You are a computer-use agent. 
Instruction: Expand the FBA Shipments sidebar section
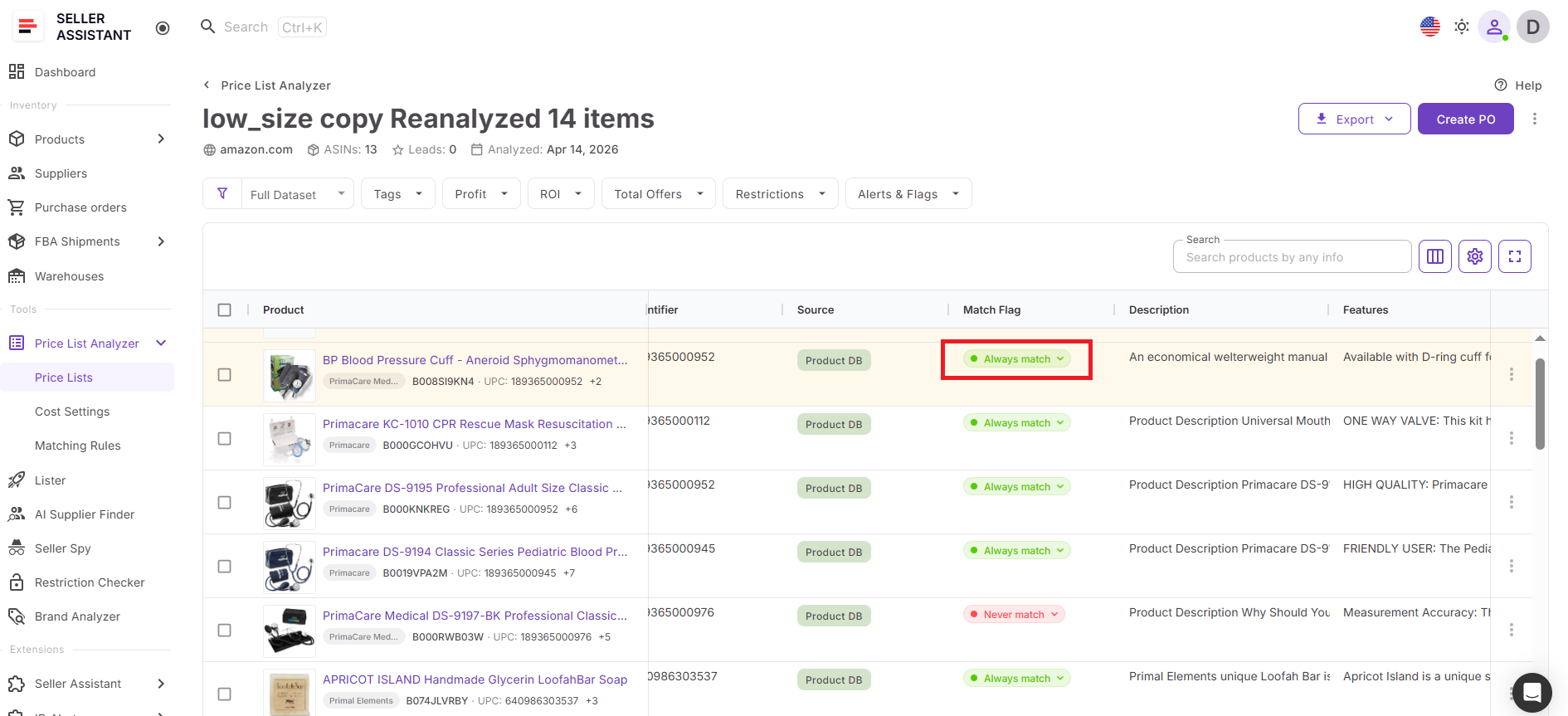tap(161, 241)
